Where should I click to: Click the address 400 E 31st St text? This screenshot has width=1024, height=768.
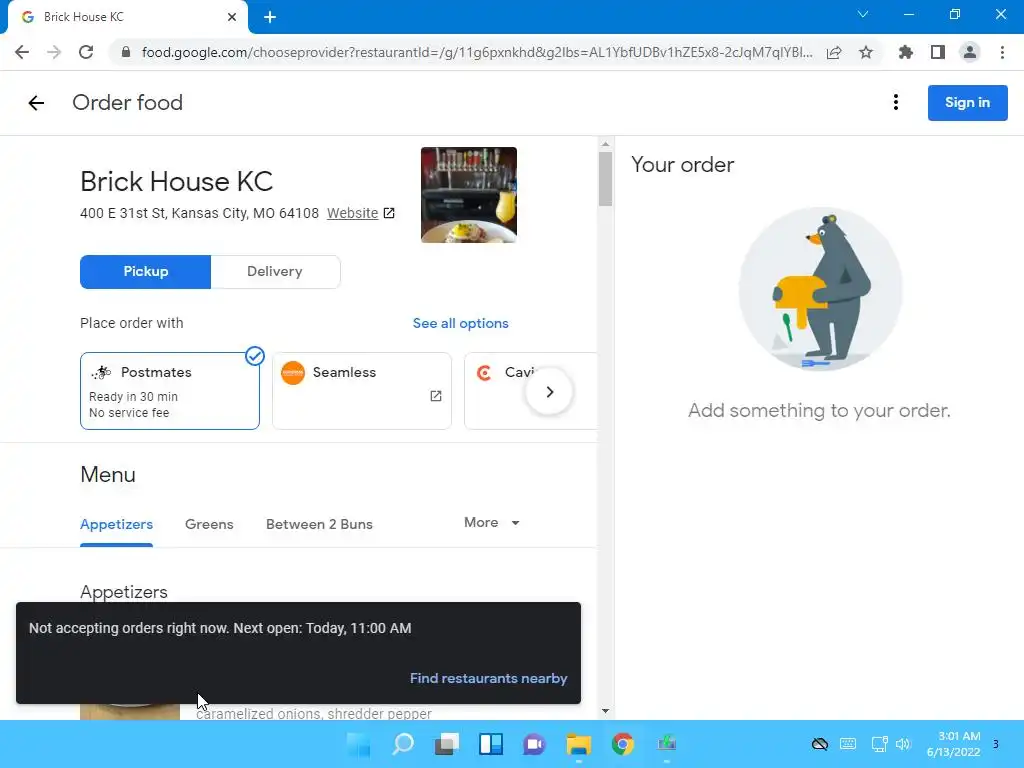pyautogui.click(x=199, y=213)
